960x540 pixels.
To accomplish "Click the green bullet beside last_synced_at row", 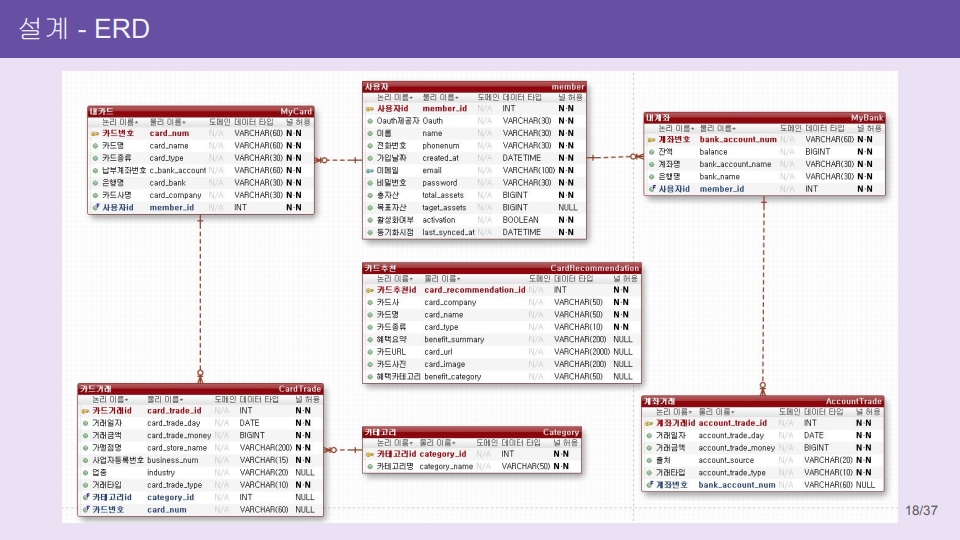I will click(x=370, y=233).
